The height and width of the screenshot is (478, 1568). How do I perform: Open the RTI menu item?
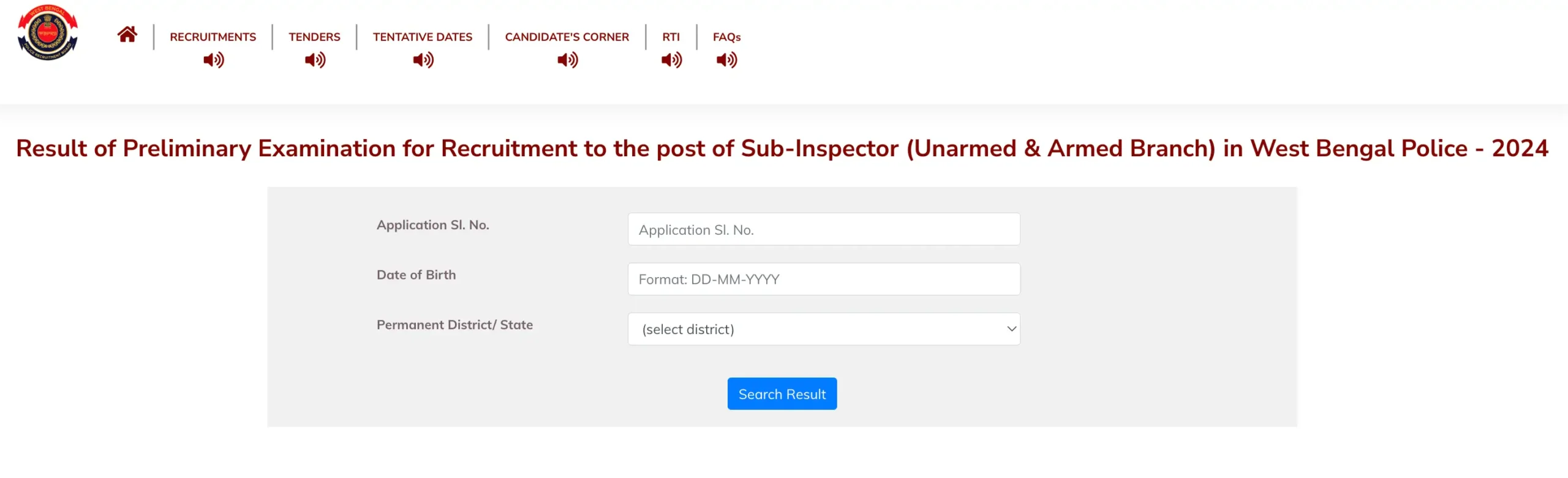pos(671,37)
